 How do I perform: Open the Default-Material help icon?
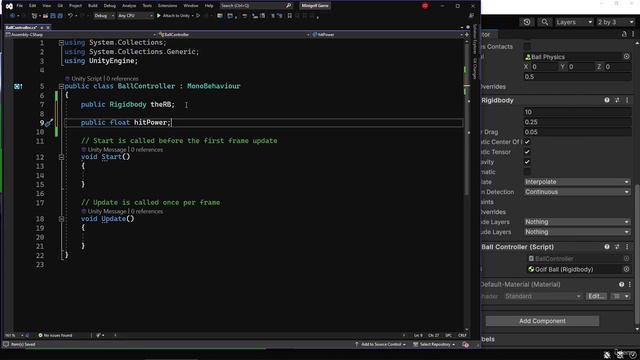(622, 284)
